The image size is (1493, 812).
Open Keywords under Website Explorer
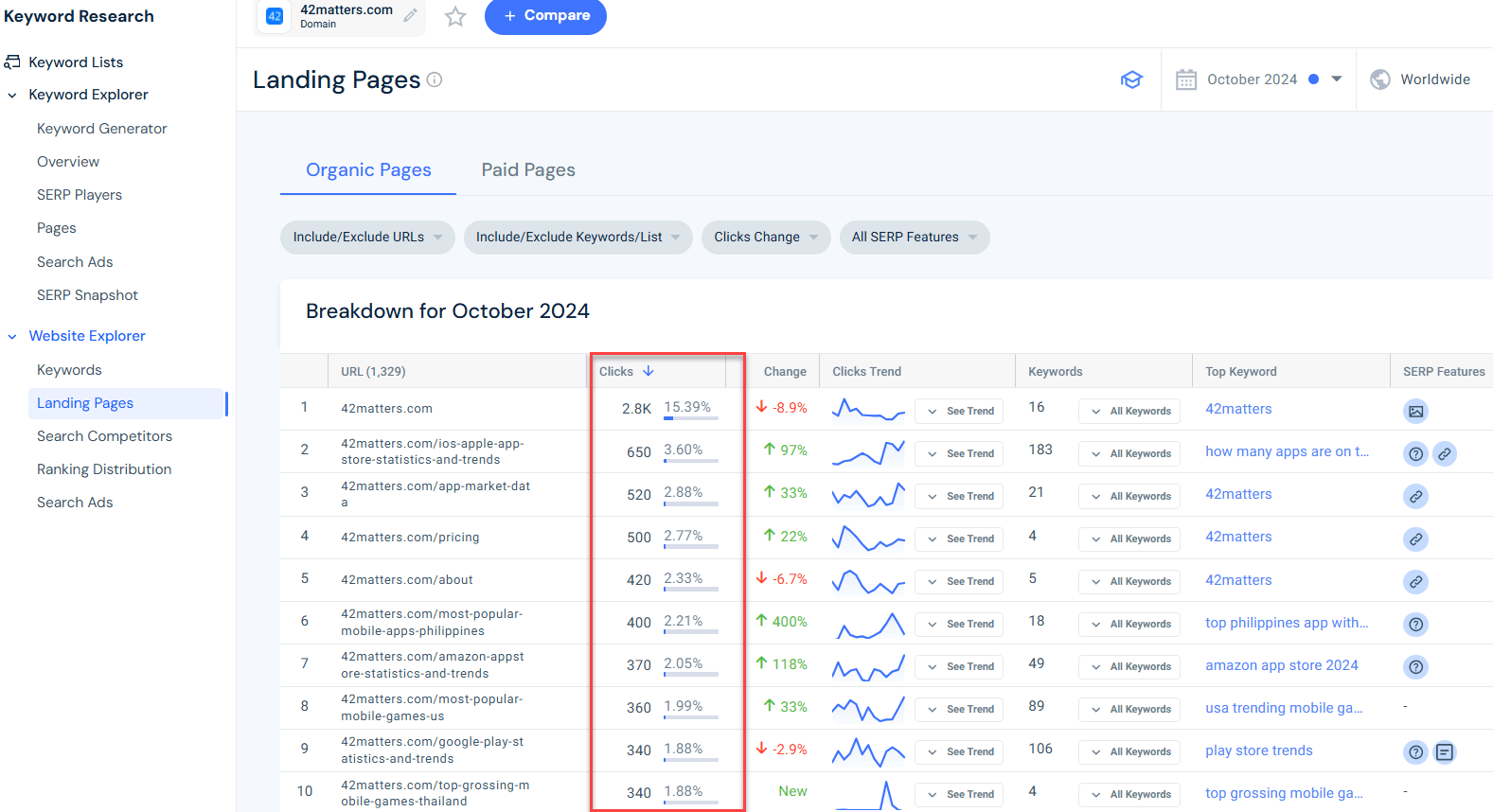(x=69, y=370)
